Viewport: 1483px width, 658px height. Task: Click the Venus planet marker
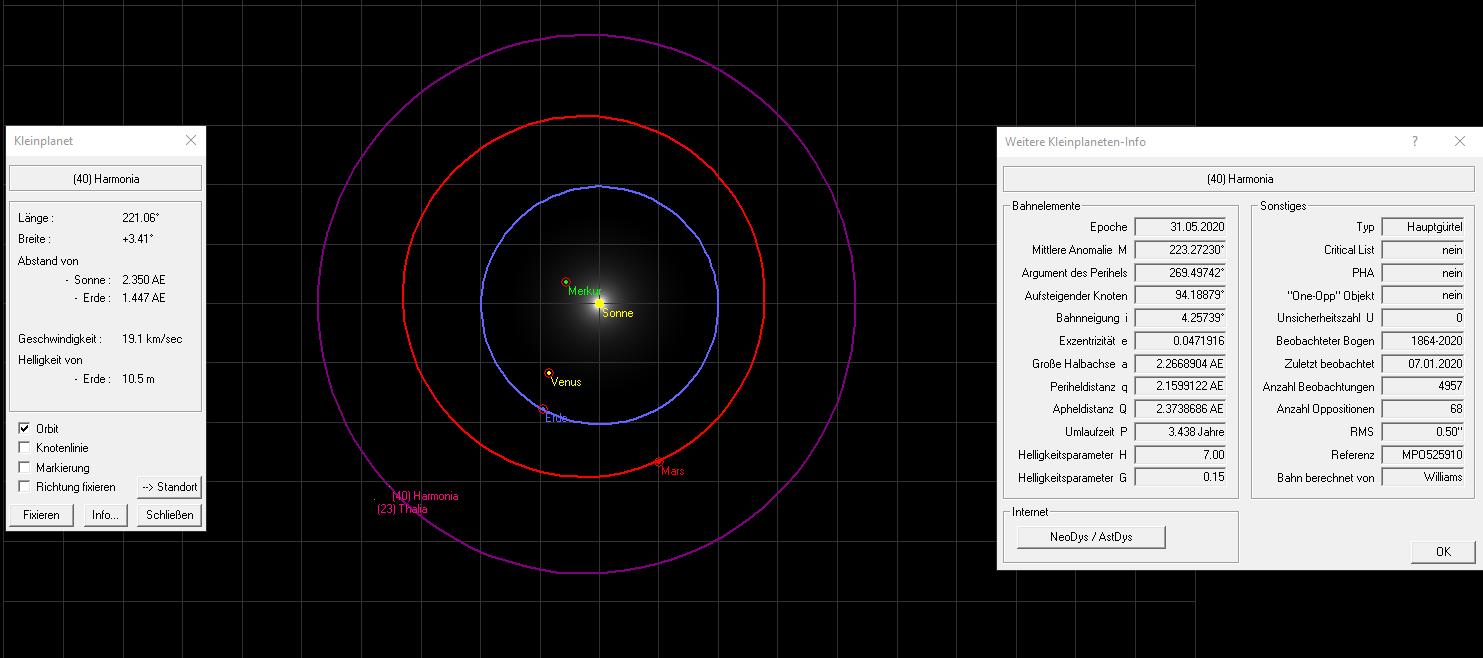[x=549, y=373]
